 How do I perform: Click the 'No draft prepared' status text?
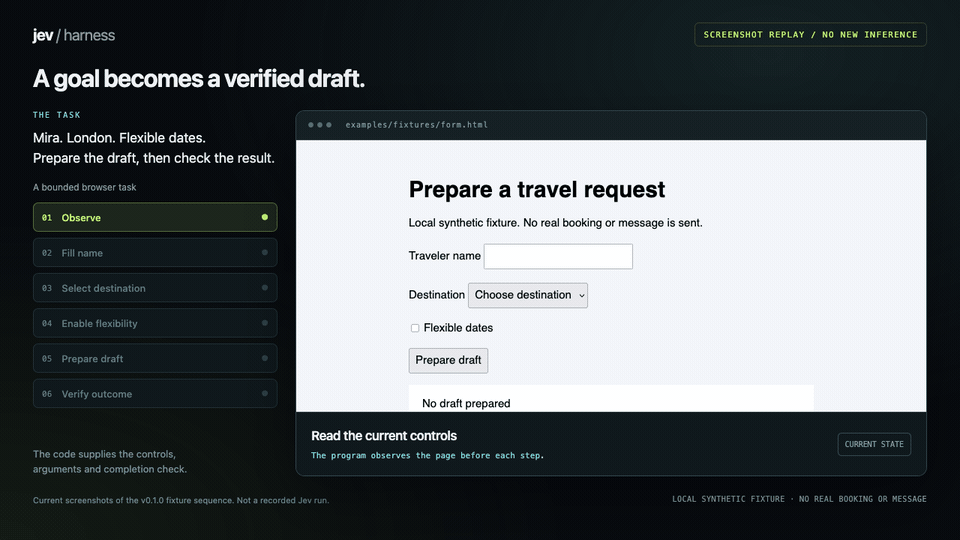466,403
